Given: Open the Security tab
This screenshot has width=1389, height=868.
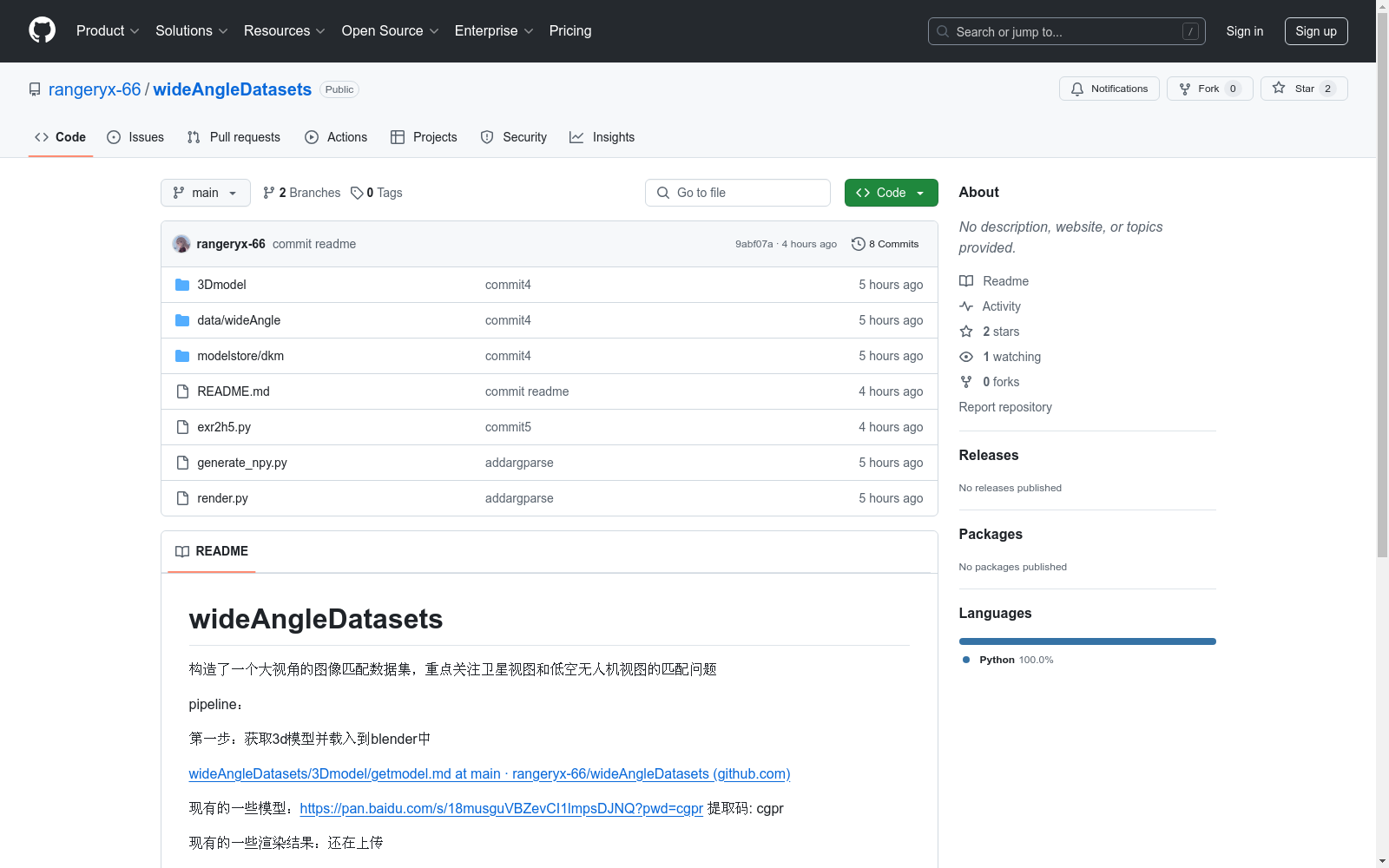Looking at the screenshot, I should (x=514, y=137).
